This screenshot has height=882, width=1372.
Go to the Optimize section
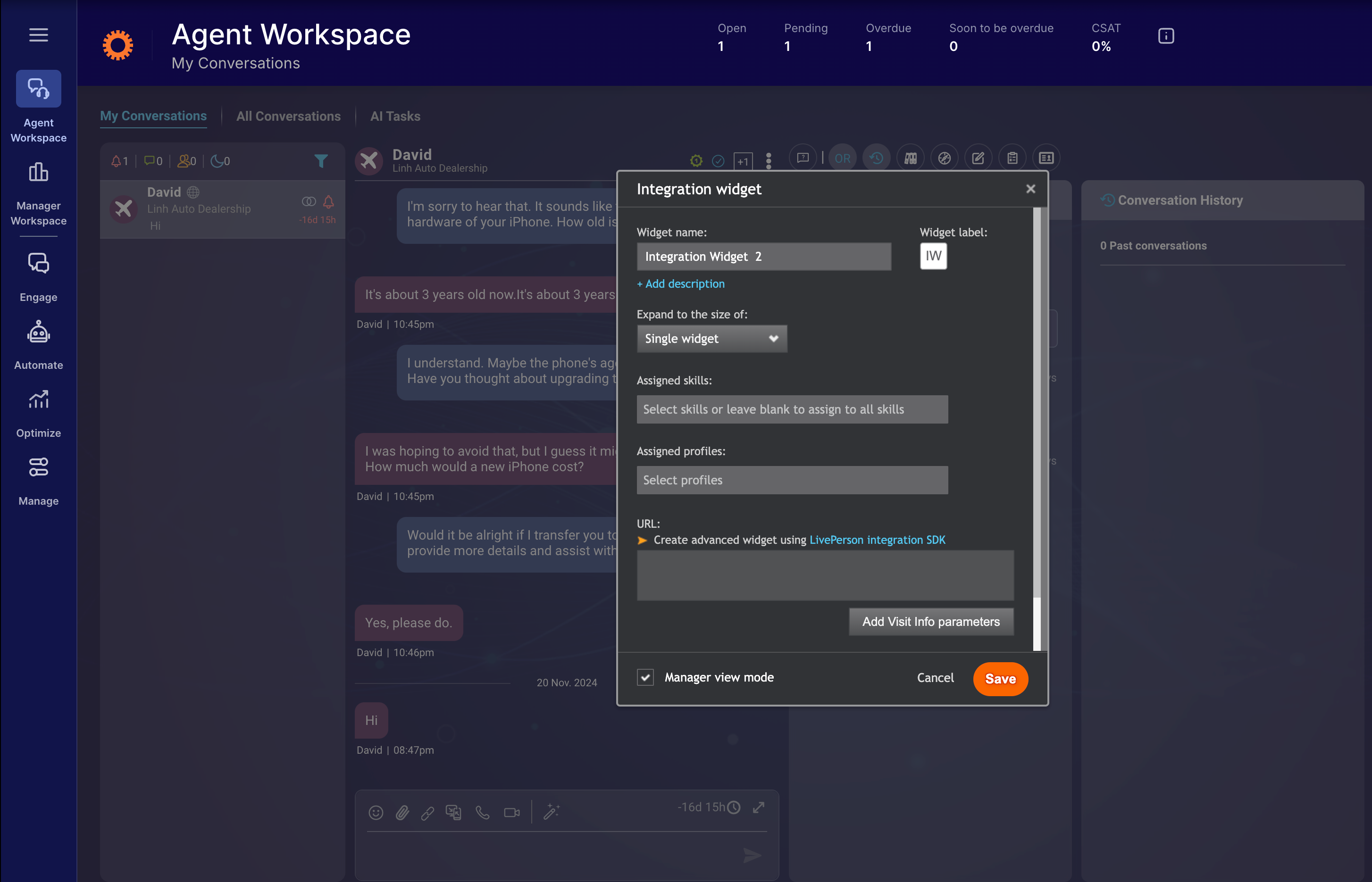point(38,414)
